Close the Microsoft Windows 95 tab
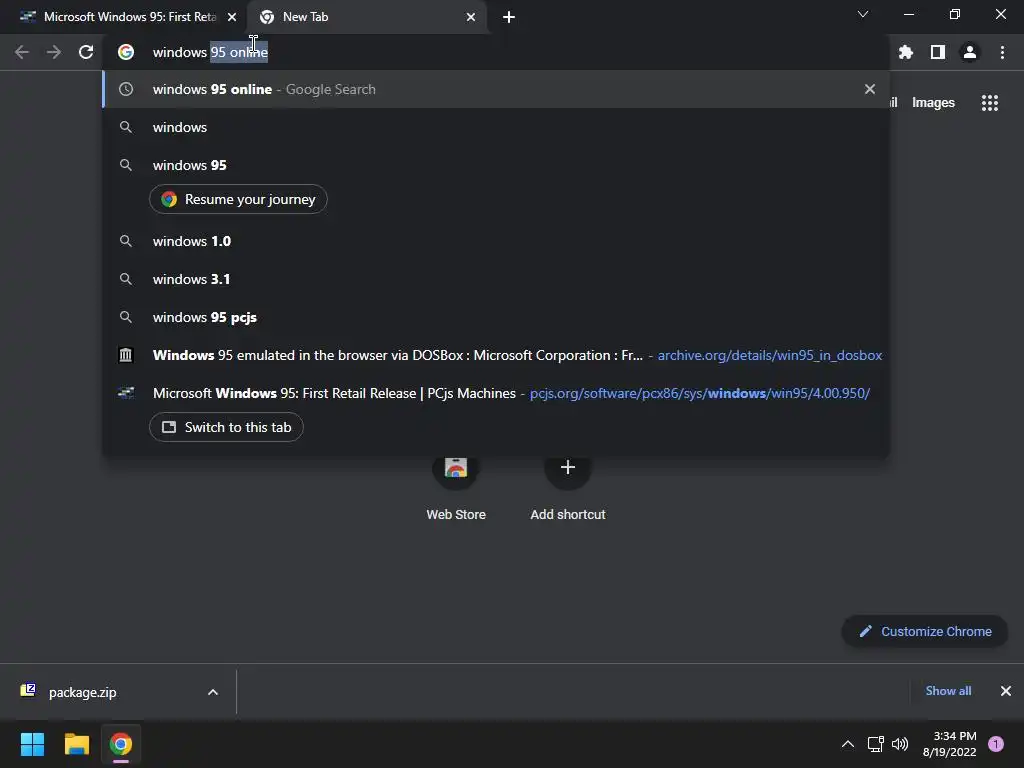Viewport: 1024px width, 768px height. [232, 17]
